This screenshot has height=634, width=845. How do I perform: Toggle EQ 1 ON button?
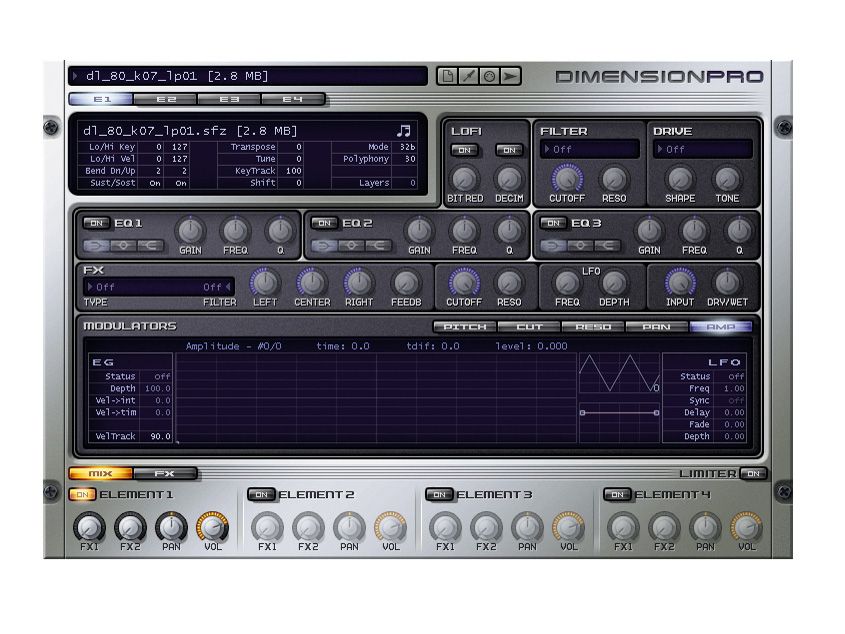click(96, 223)
